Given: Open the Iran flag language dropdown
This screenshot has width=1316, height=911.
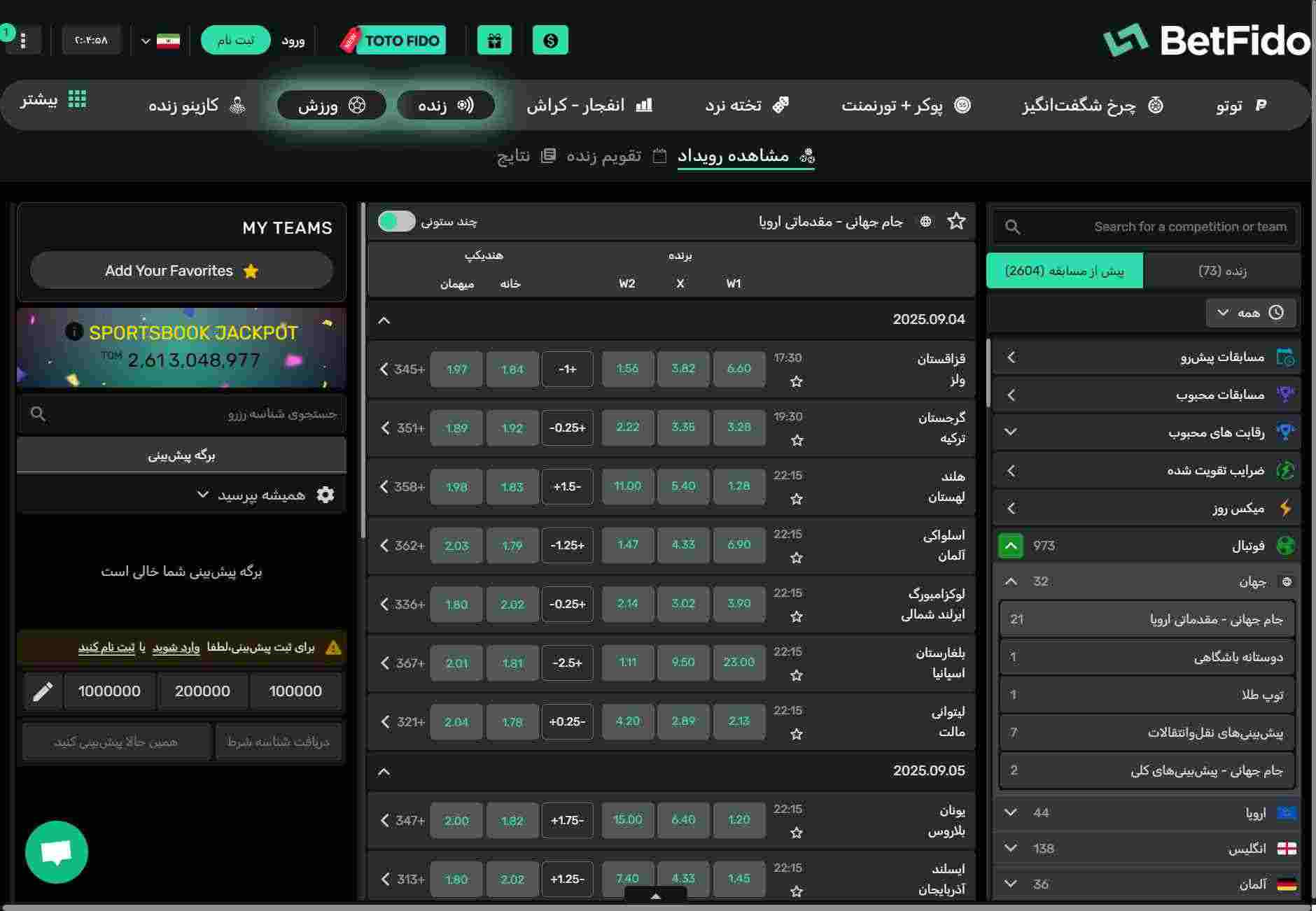Looking at the screenshot, I should click(x=160, y=41).
